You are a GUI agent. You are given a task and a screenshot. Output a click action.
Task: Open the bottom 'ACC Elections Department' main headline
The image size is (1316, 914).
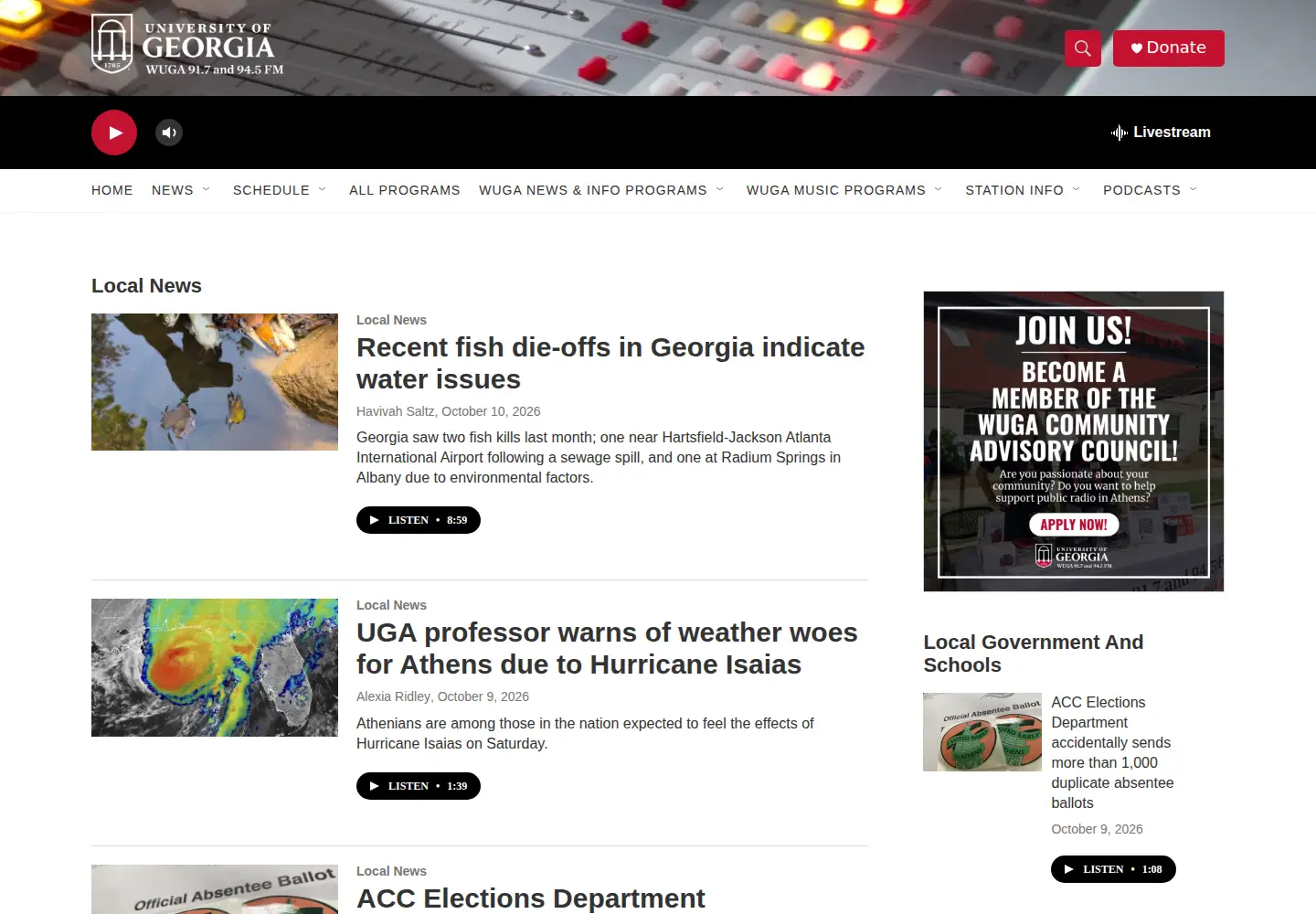(x=530, y=898)
